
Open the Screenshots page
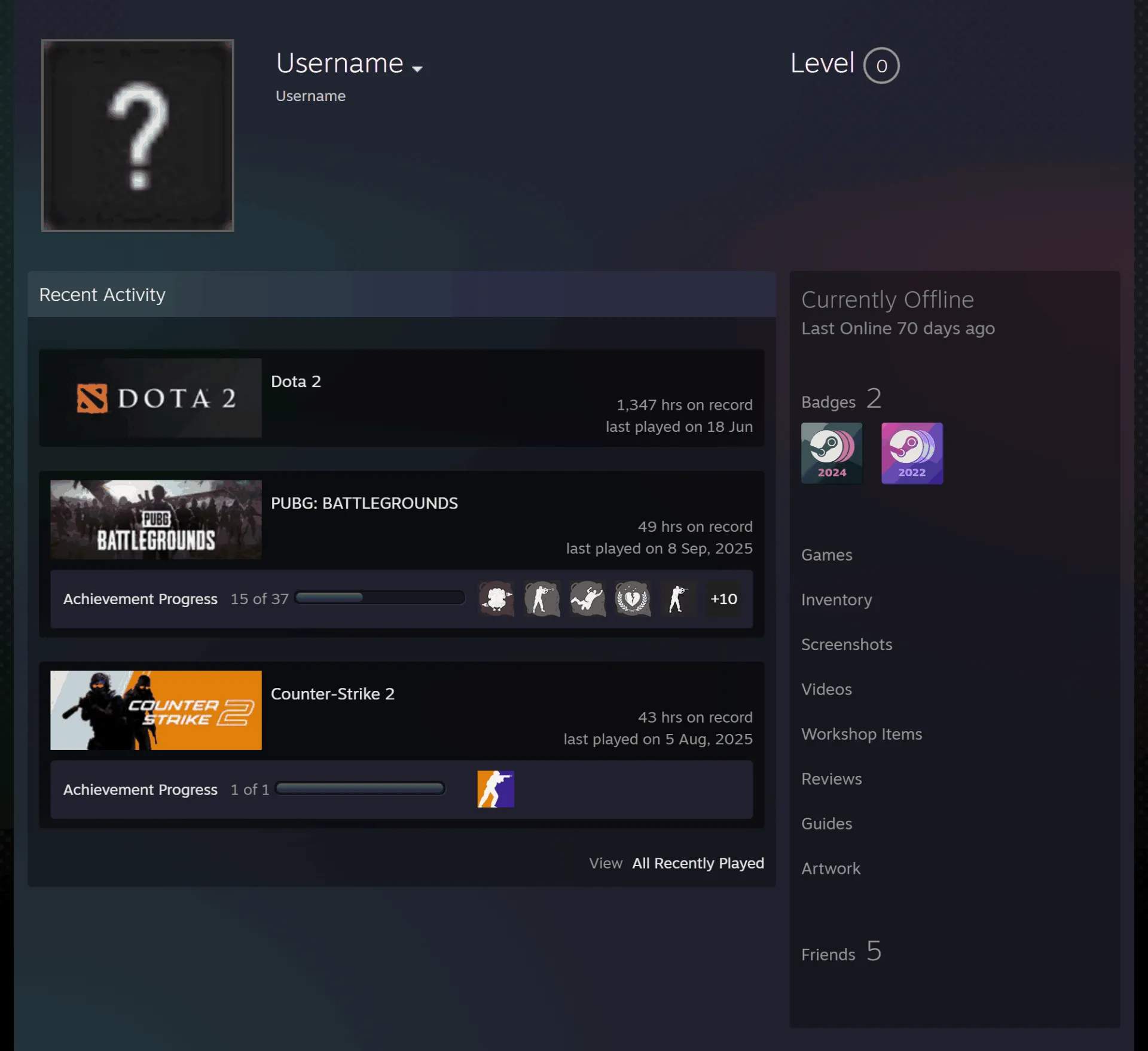point(847,645)
